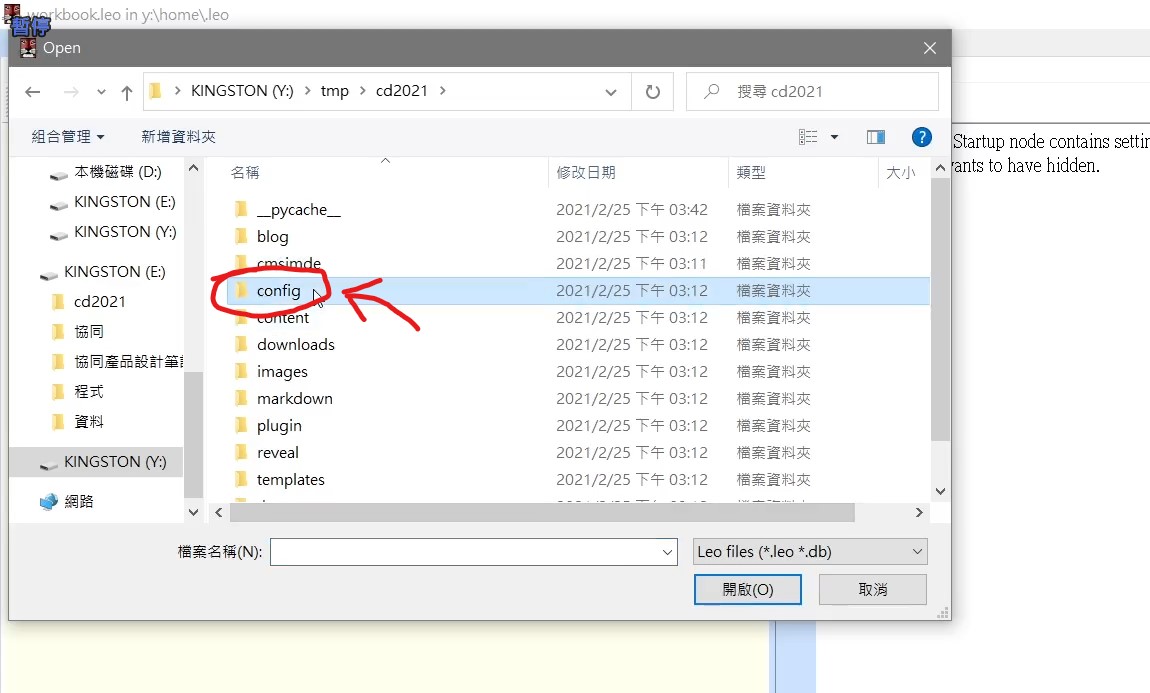Viewport: 1150px width, 693px height.
Task: Click the images folder icon
Action: pyautogui.click(x=241, y=371)
